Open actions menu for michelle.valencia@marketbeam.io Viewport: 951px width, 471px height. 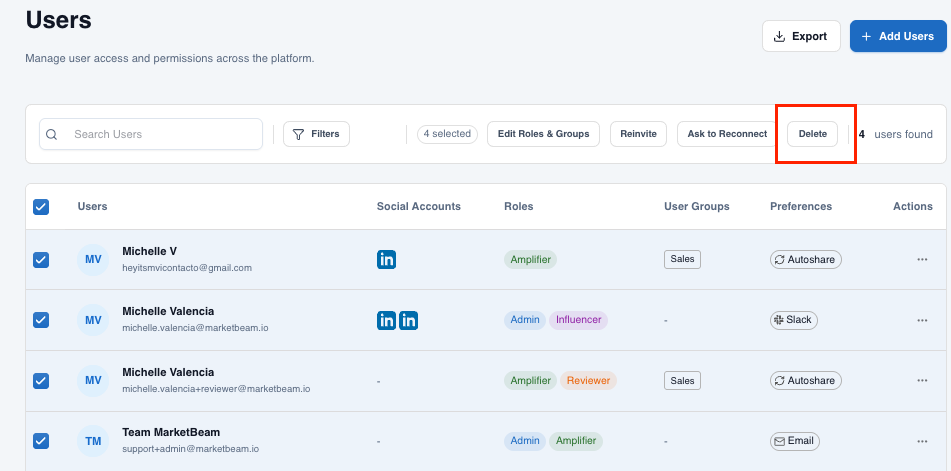coord(922,320)
